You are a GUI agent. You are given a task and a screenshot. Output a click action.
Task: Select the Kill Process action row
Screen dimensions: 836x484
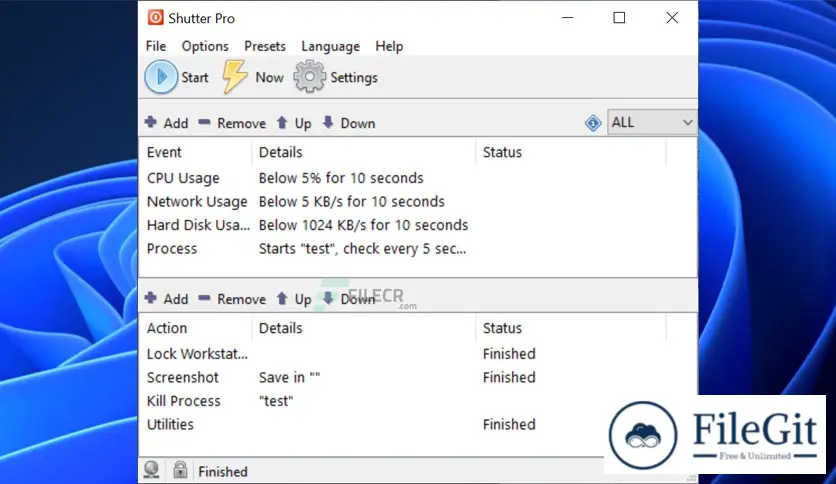pyautogui.click(x=418, y=401)
